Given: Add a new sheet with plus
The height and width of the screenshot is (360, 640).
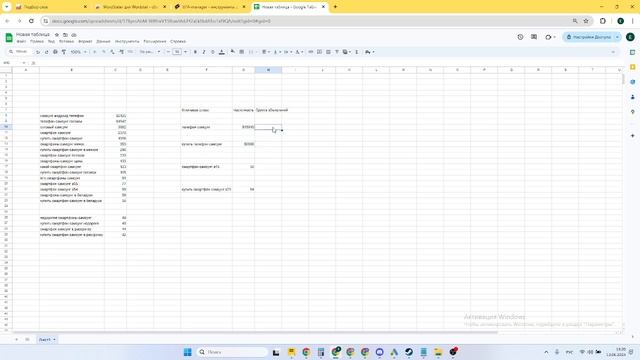Looking at the screenshot, I should tap(17, 339).
